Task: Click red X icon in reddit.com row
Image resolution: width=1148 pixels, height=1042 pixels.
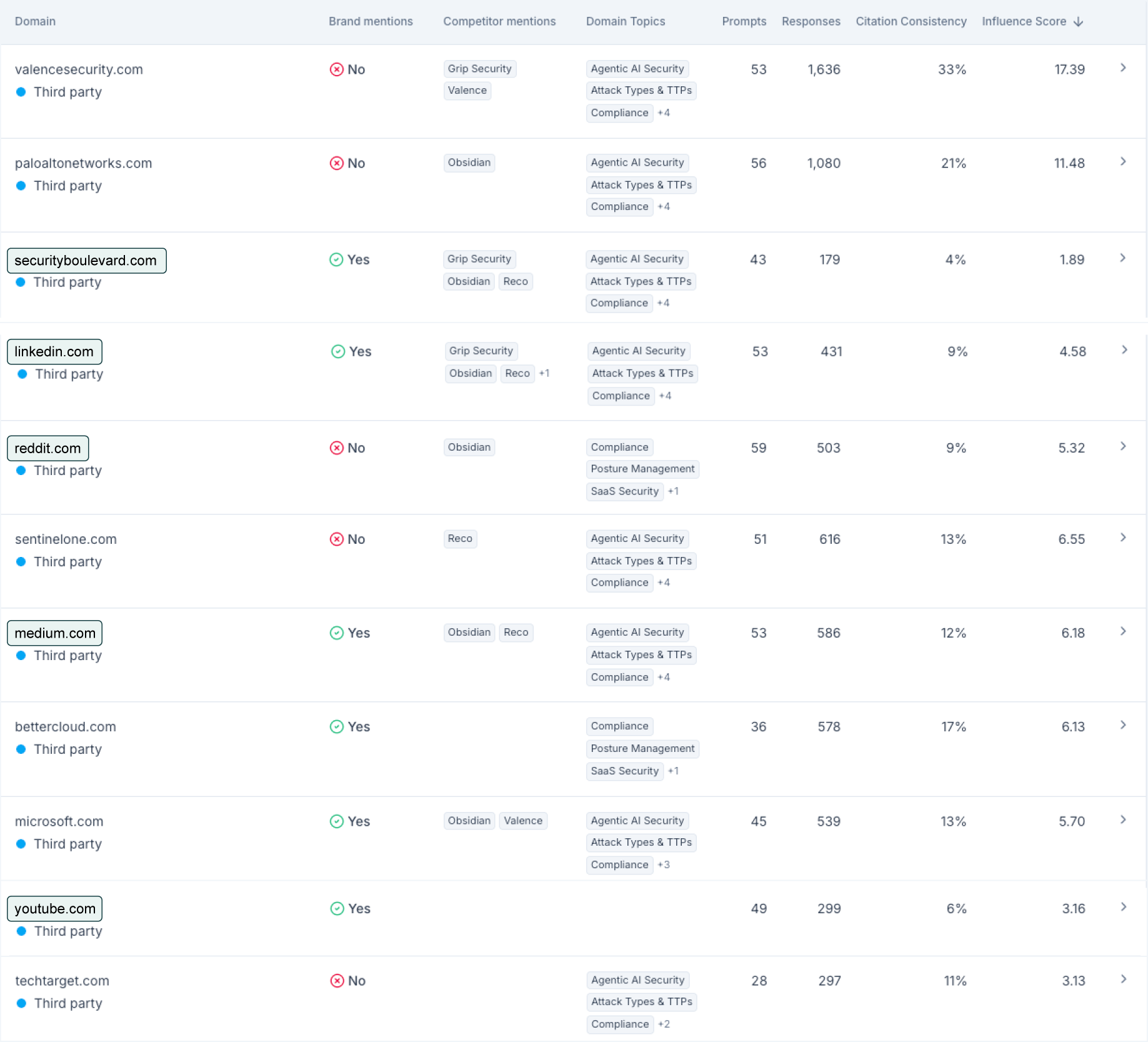Action: coord(337,448)
